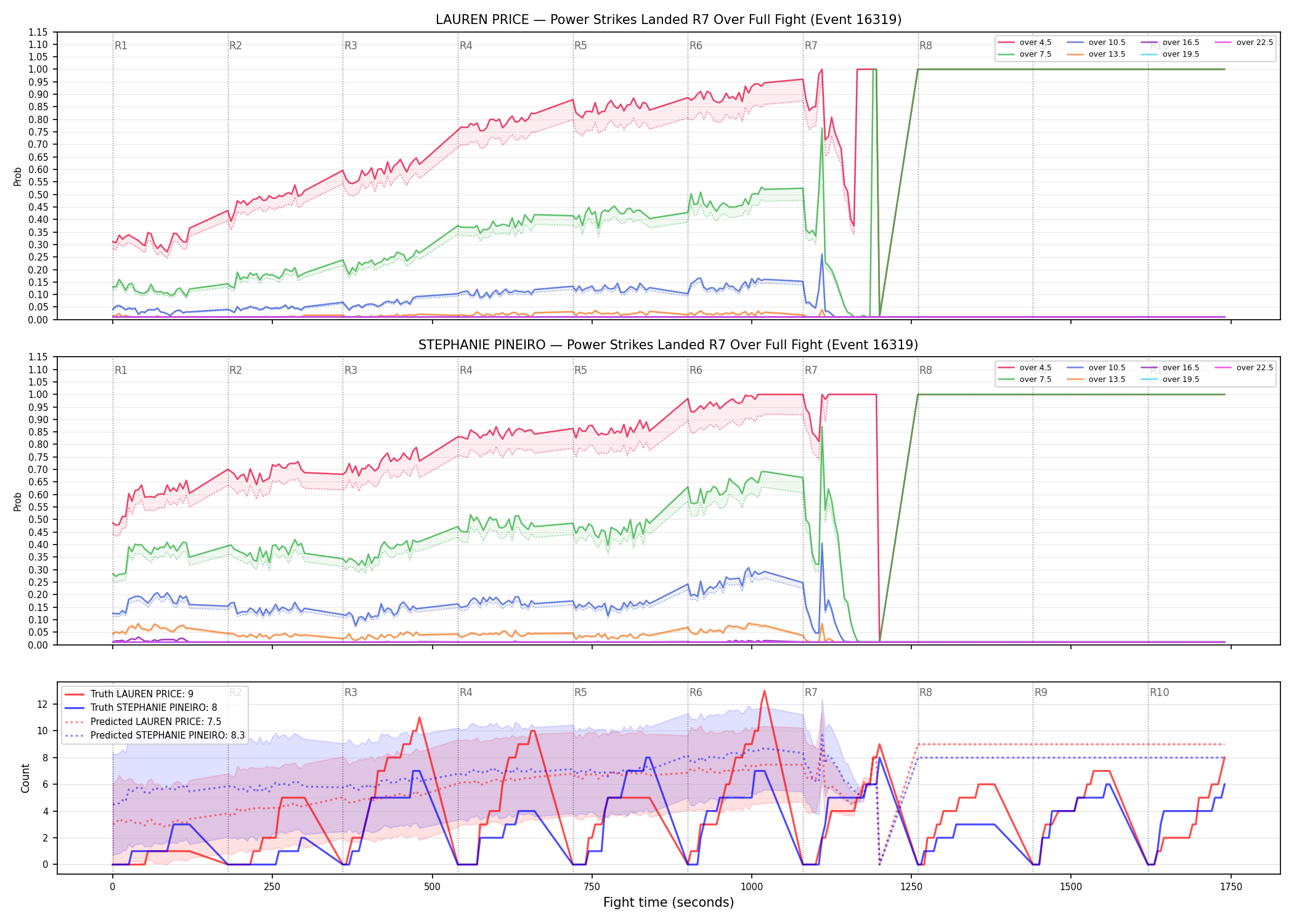The height and width of the screenshot is (924, 1294).
Task: Click R3 round marker in the Count chart
Action: [x=351, y=692]
